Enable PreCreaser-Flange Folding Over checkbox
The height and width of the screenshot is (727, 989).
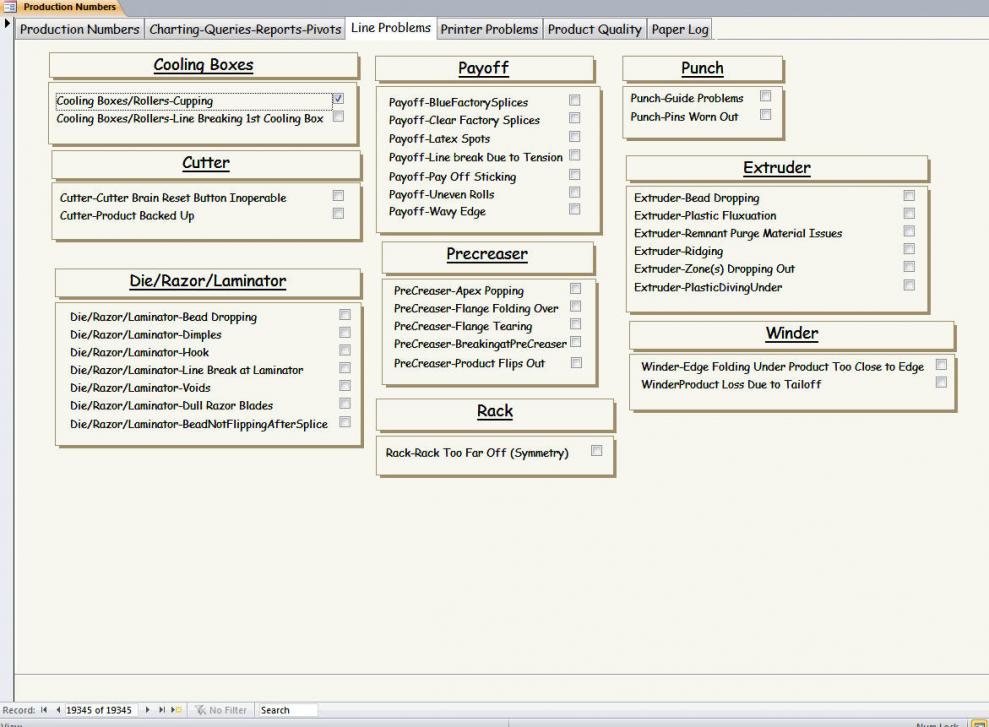(575, 306)
